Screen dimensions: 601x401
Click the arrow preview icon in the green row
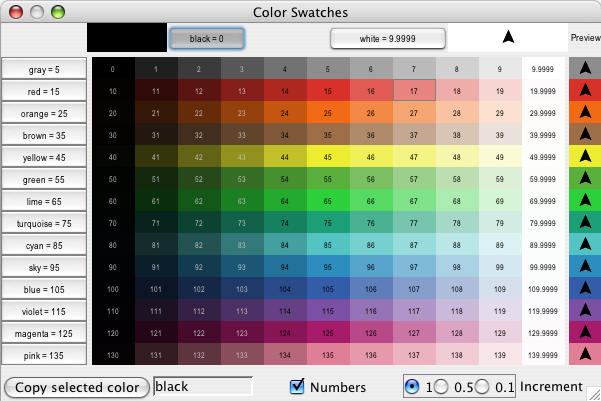(584, 179)
